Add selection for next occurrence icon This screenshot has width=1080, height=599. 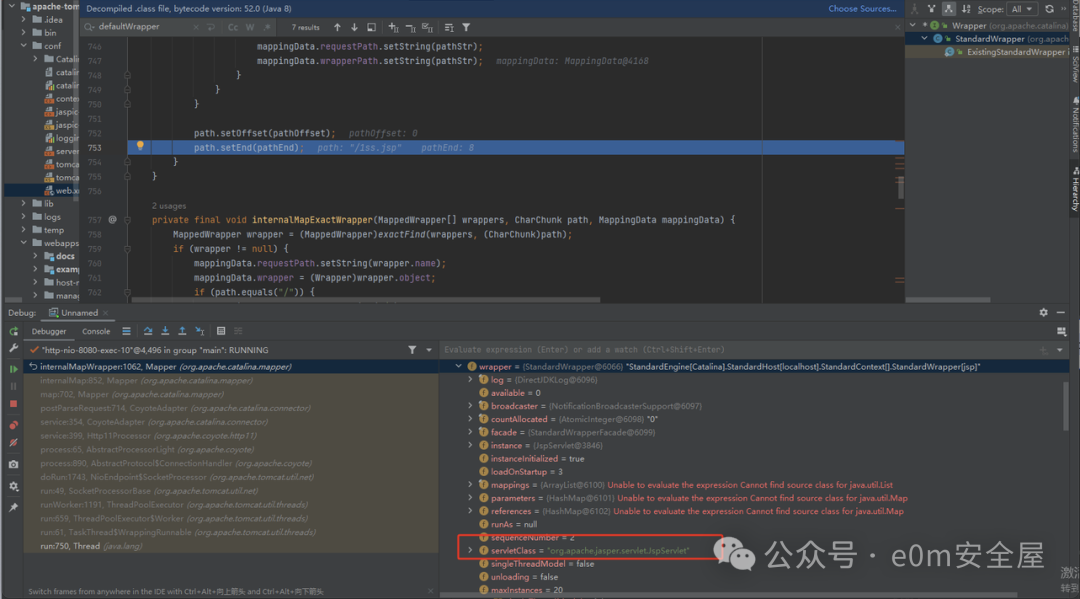(x=393, y=28)
